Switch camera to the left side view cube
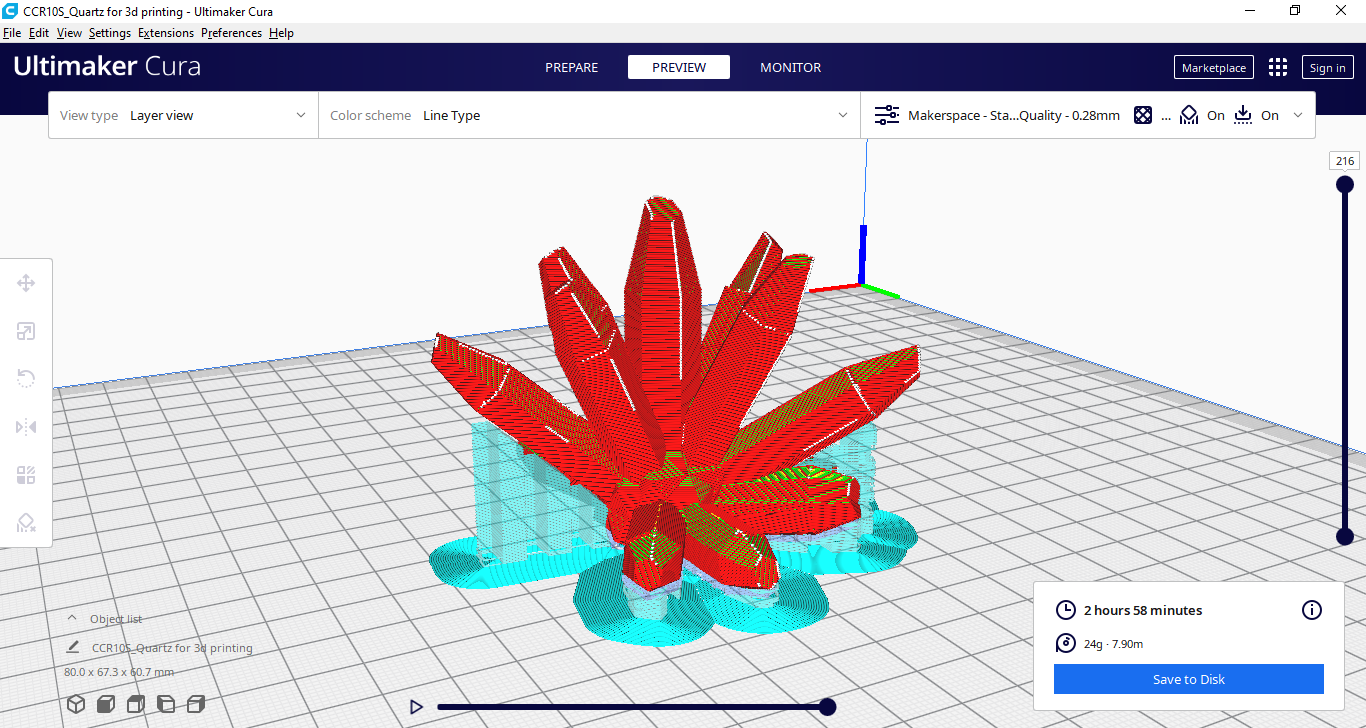The image size is (1366, 728). point(166,704)
